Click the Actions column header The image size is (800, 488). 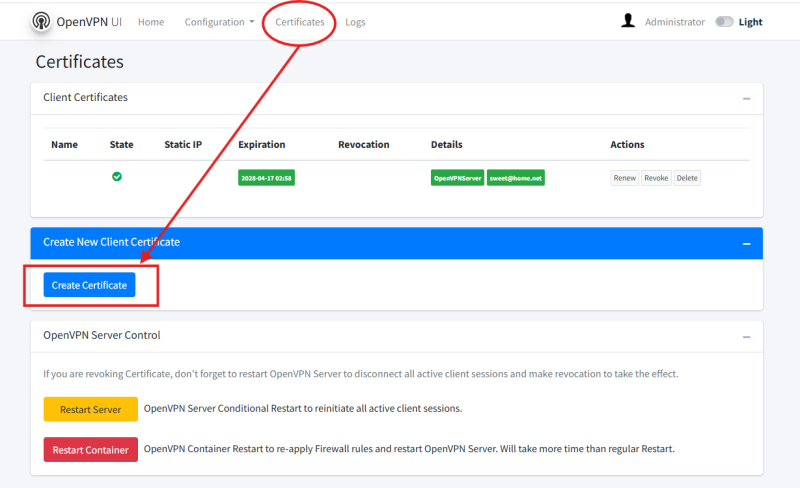click(627, 144)
